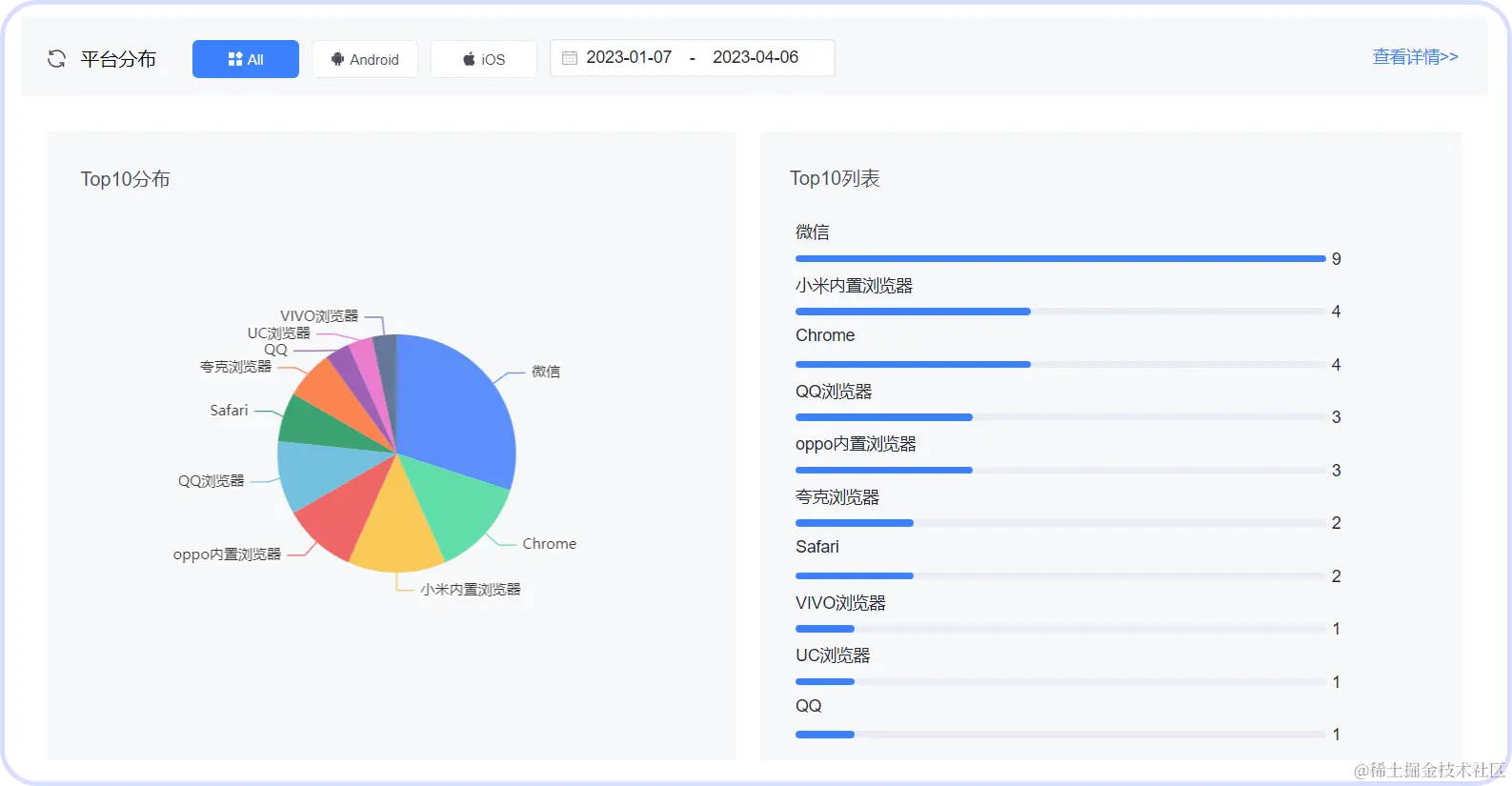Filter by Android platform
Image resolution: width=1512 pixels, height=786 pixels.
(x=365, y=59)
